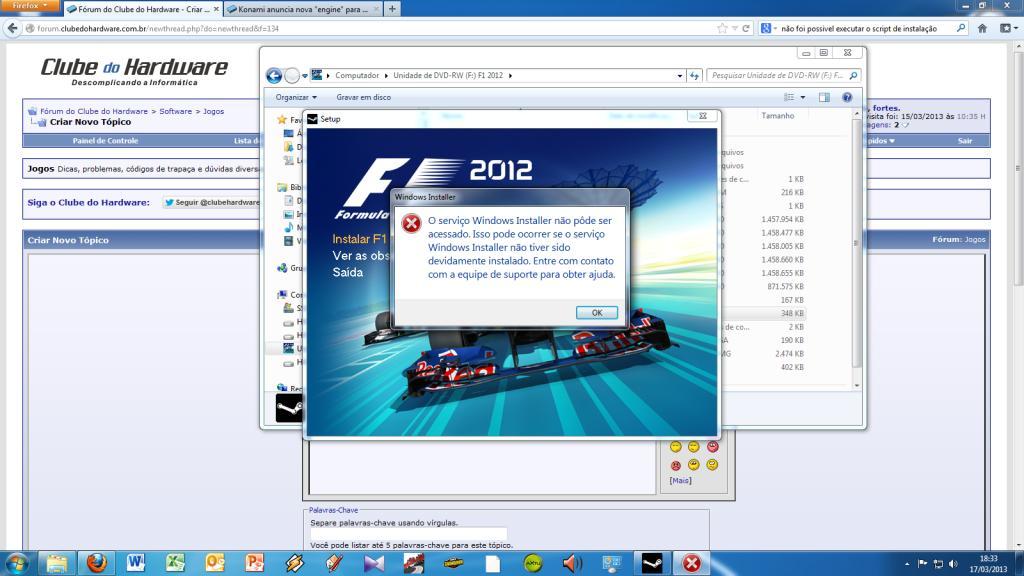
Task: Select the file row sized 1.457.954 KB
Action: [782, 219]
